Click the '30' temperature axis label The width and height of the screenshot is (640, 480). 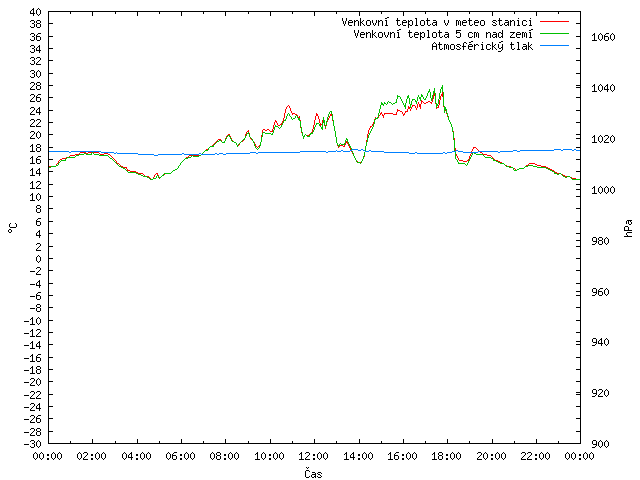coord(36,74)
